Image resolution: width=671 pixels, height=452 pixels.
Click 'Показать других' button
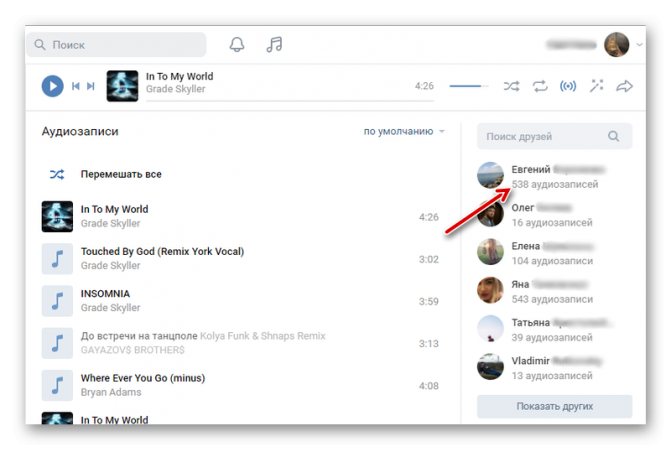click(x=554, y=406)
